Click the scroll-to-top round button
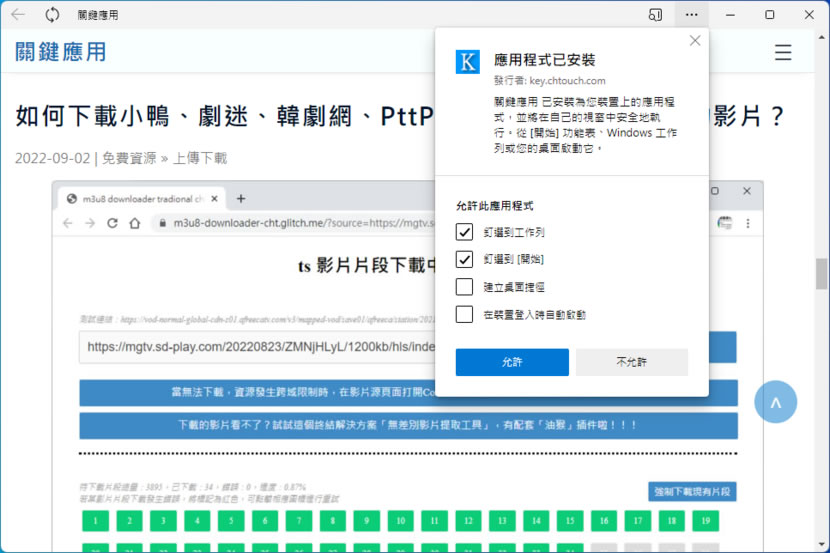Screen dimensions: 830x553 775,401
